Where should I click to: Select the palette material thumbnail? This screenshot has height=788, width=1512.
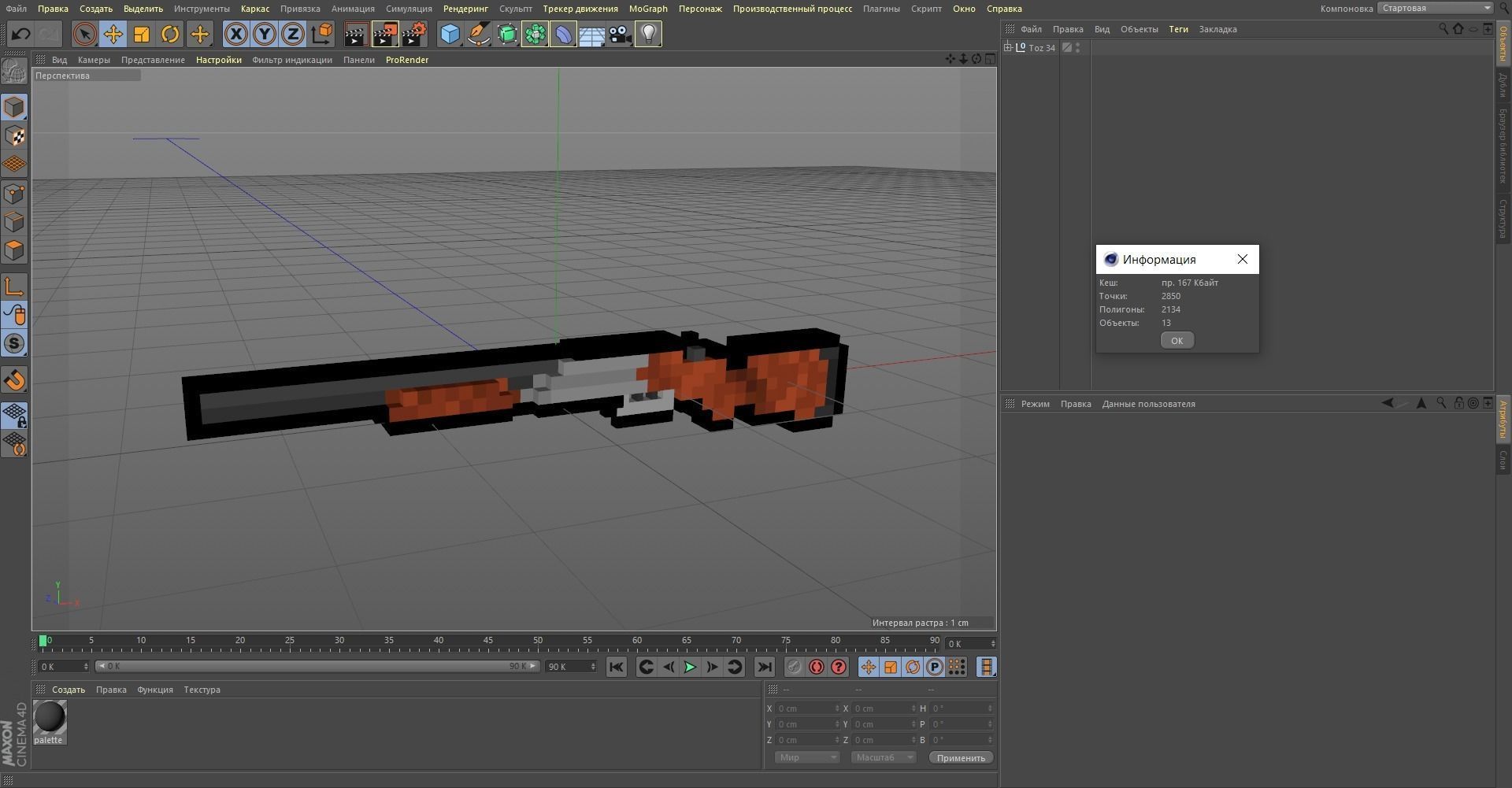pos(49,722)
